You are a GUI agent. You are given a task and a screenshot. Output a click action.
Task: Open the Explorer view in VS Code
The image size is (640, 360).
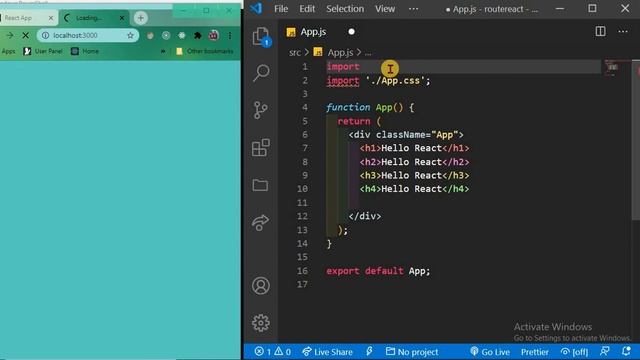261,36
